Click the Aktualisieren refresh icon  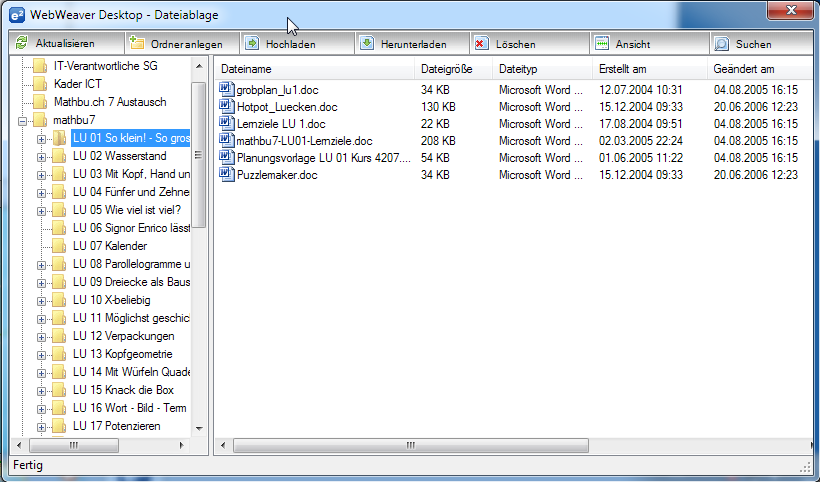coord(21,44)
